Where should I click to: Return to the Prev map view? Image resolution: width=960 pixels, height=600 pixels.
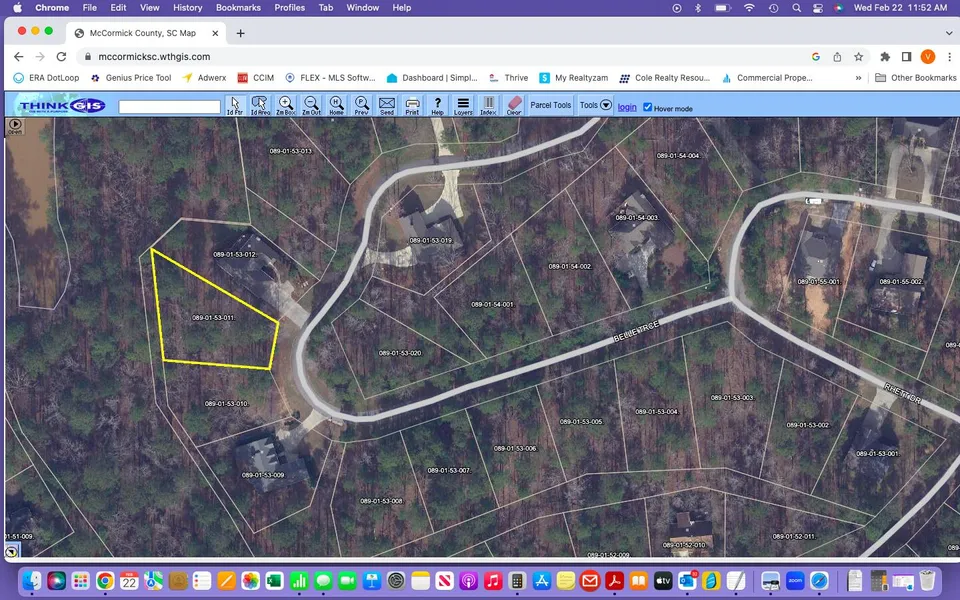pyautogui.click(x=361, y=105)
